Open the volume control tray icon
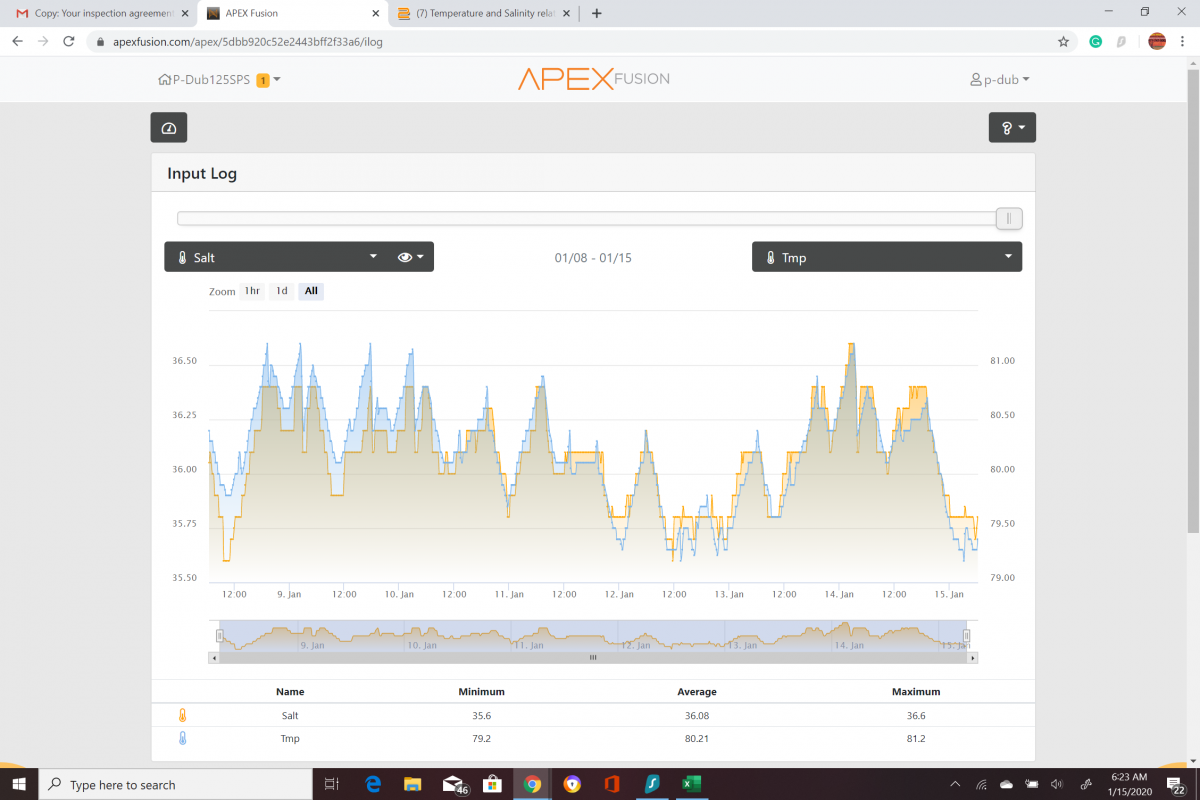Image resolution: width=1200 pixels, height=800 pixels. click(x=1058, y=784)
